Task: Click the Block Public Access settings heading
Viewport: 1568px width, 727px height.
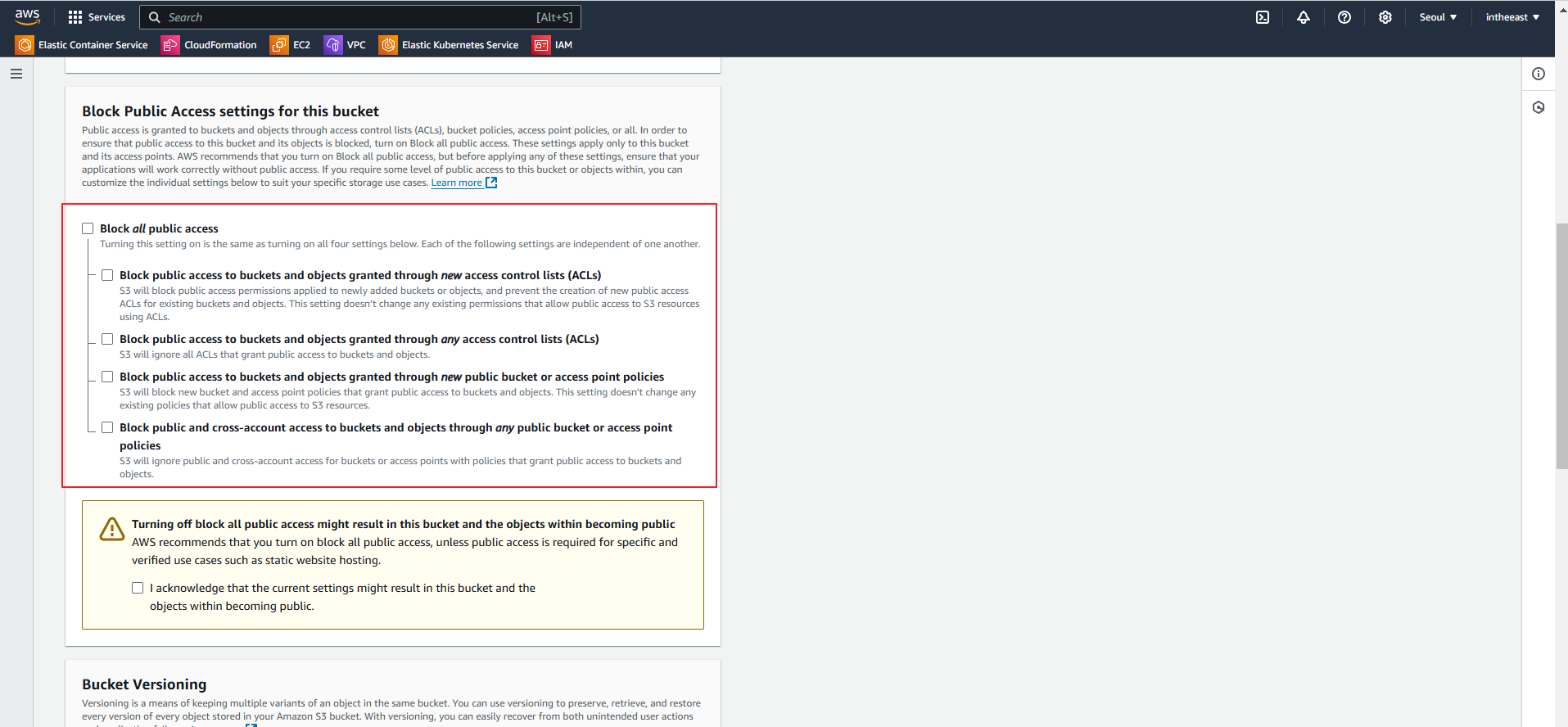Action: coord(230,111)
